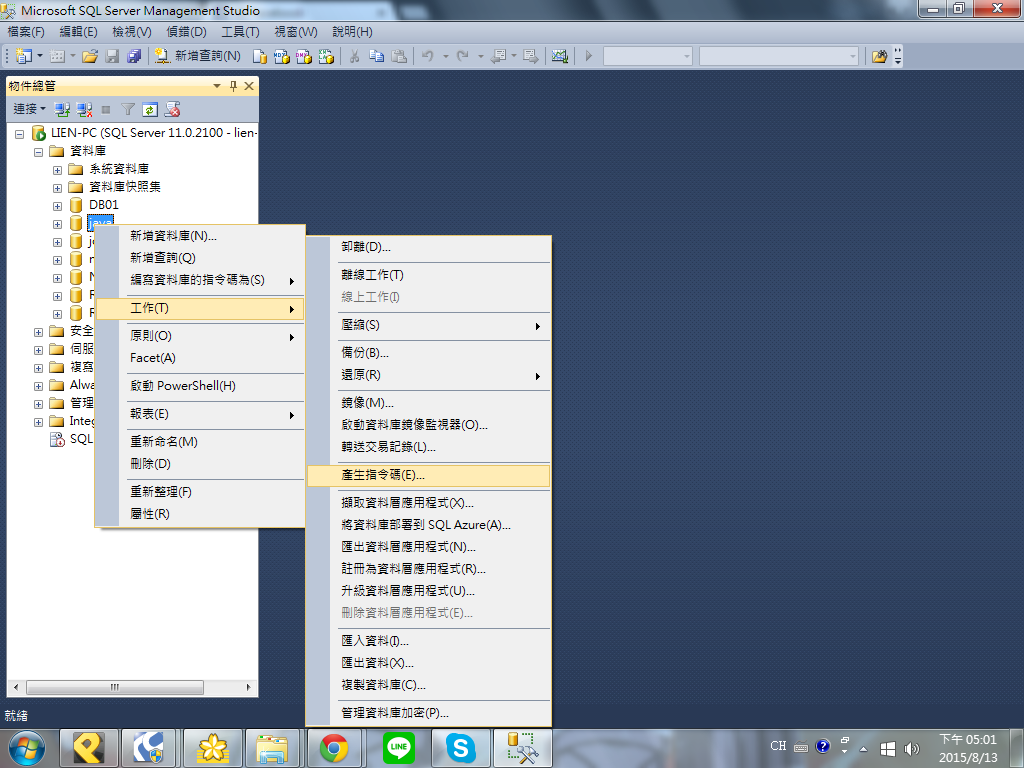Open the 報表(E) submenu
The height and width of the screenshot is (768, 1024).
pyautogui.click(x=200, y=414)
